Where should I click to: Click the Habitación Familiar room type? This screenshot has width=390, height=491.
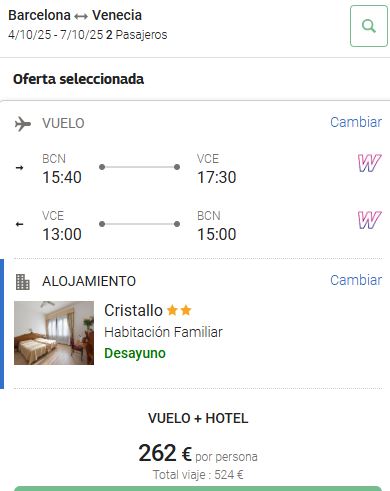(x=163, y=332)
